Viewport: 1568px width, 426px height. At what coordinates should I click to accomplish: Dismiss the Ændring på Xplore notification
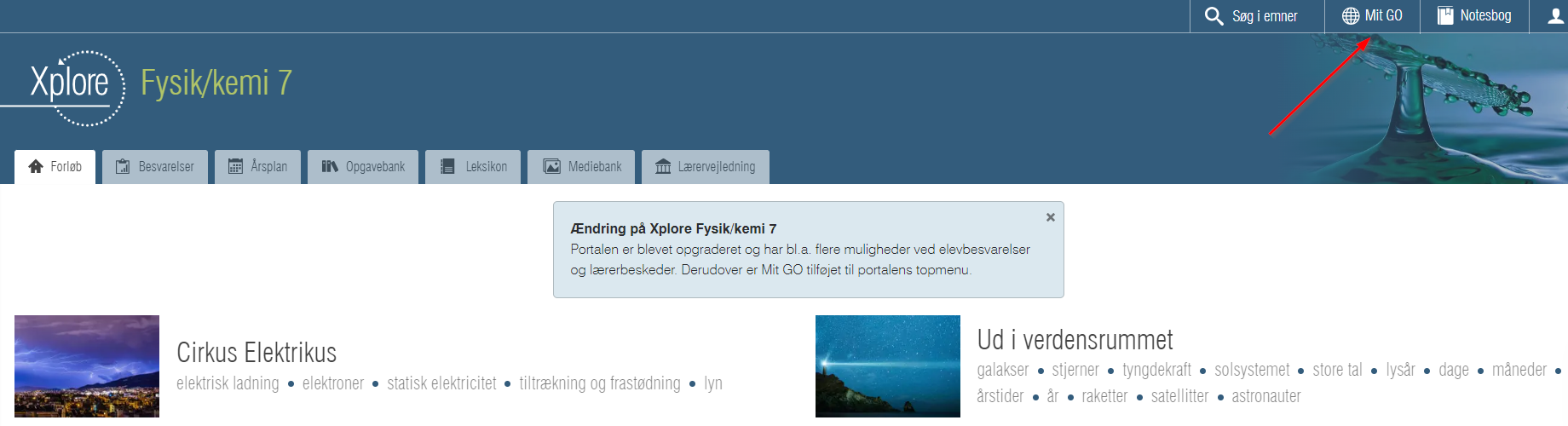tap(1050, 217)
